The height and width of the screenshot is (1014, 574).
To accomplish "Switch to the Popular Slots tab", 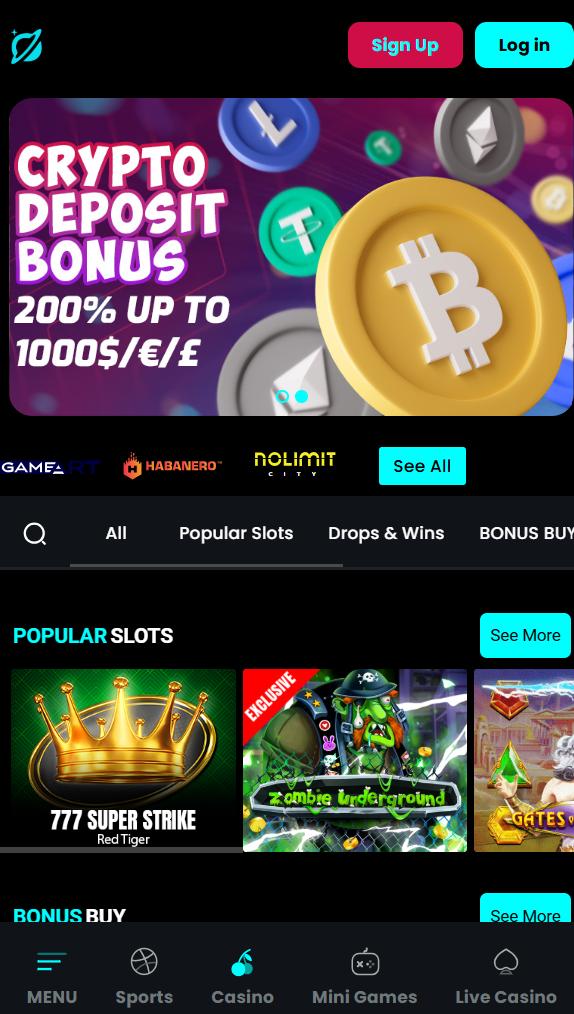I will pos(236,533).
